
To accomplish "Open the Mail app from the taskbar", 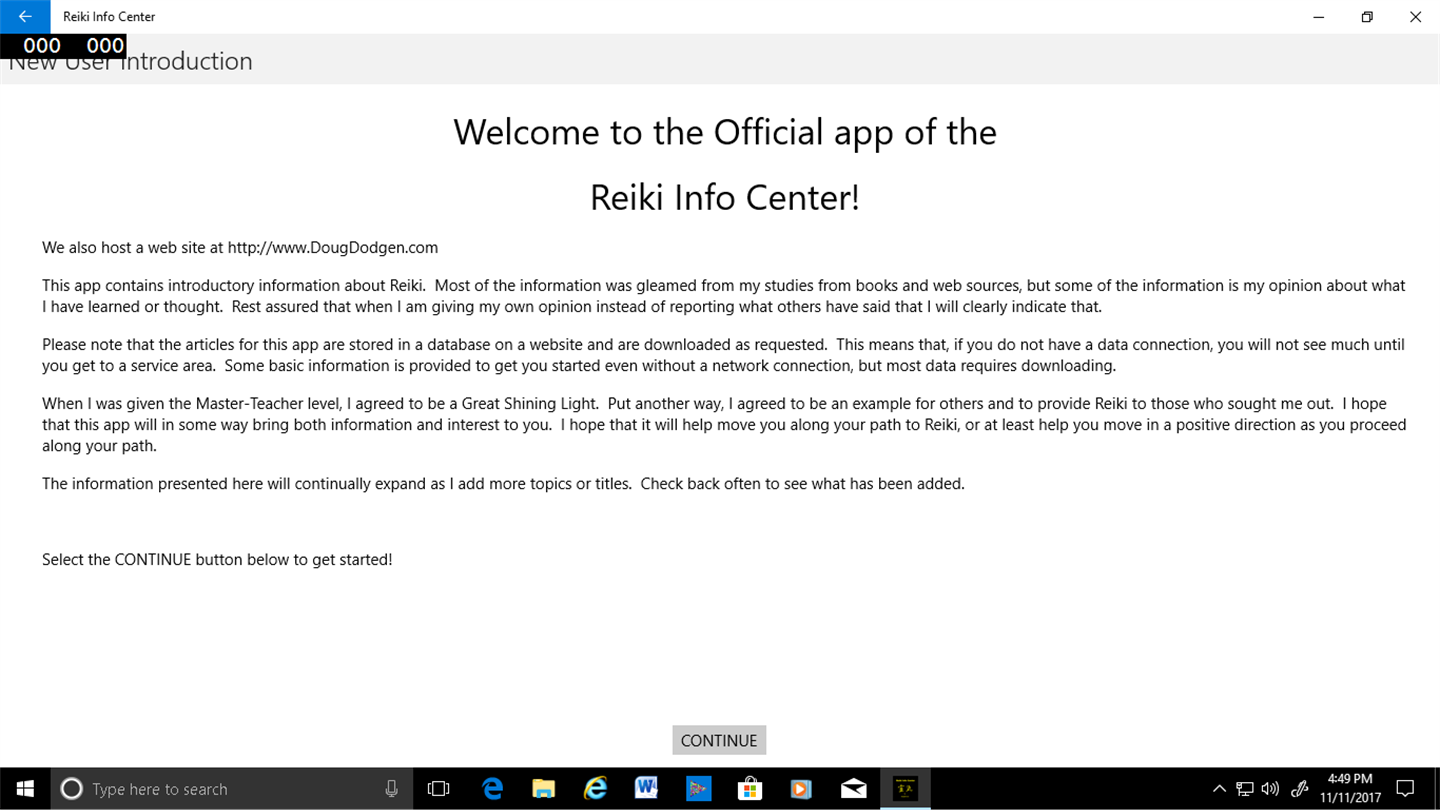I will pyautogui.click(x=853, y=789).
